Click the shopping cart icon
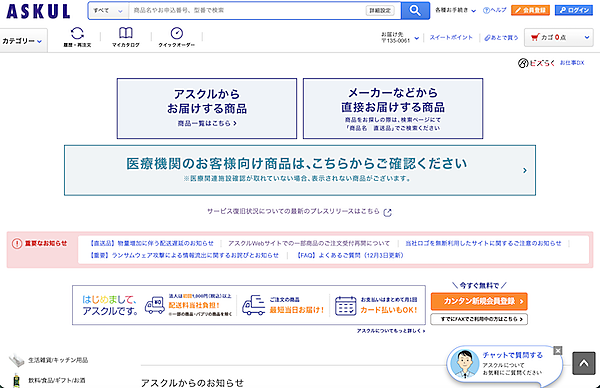This screenshot has height=388, width=600. coord(535,37)
